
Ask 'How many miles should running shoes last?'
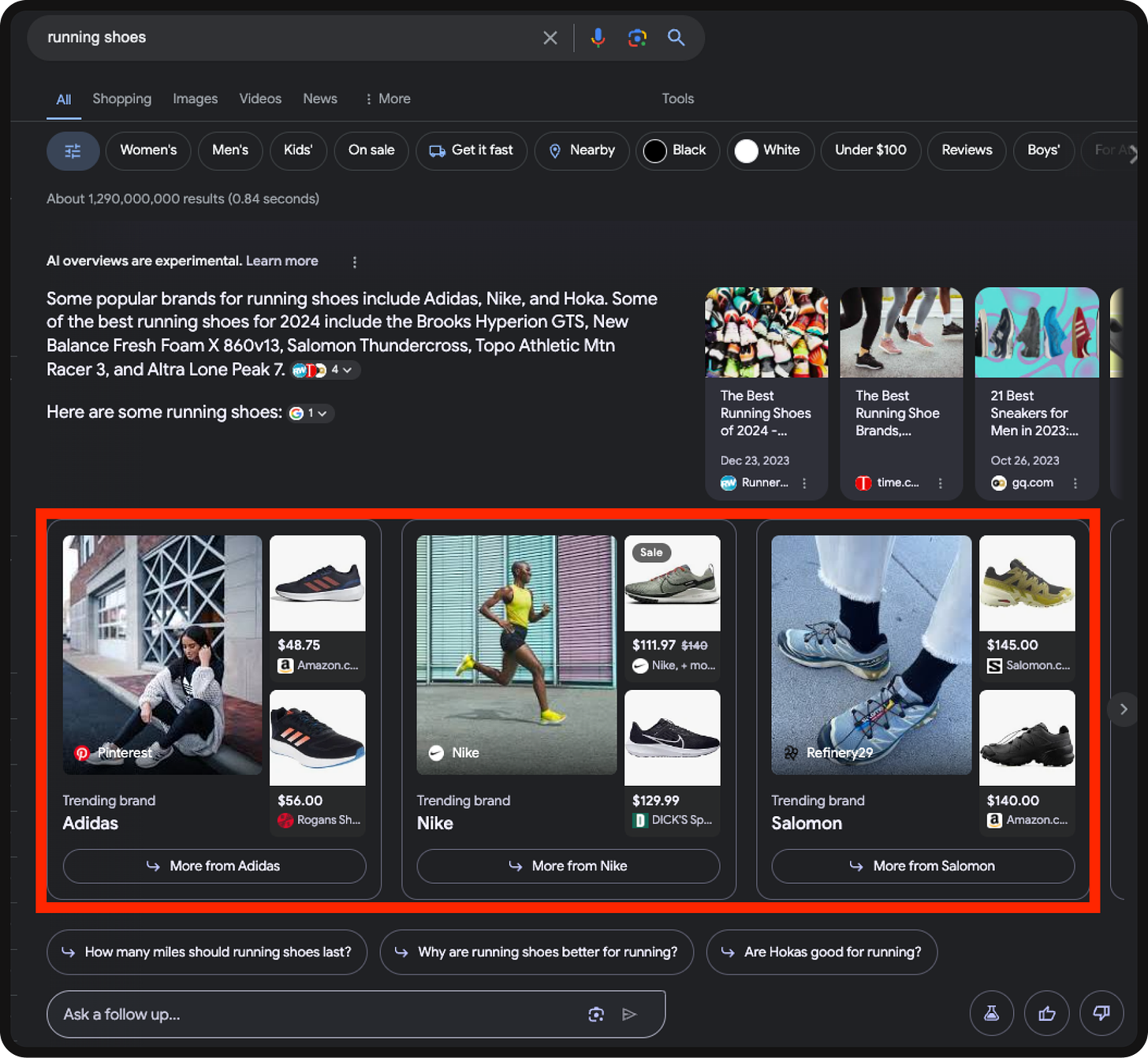tap(207, 952)
